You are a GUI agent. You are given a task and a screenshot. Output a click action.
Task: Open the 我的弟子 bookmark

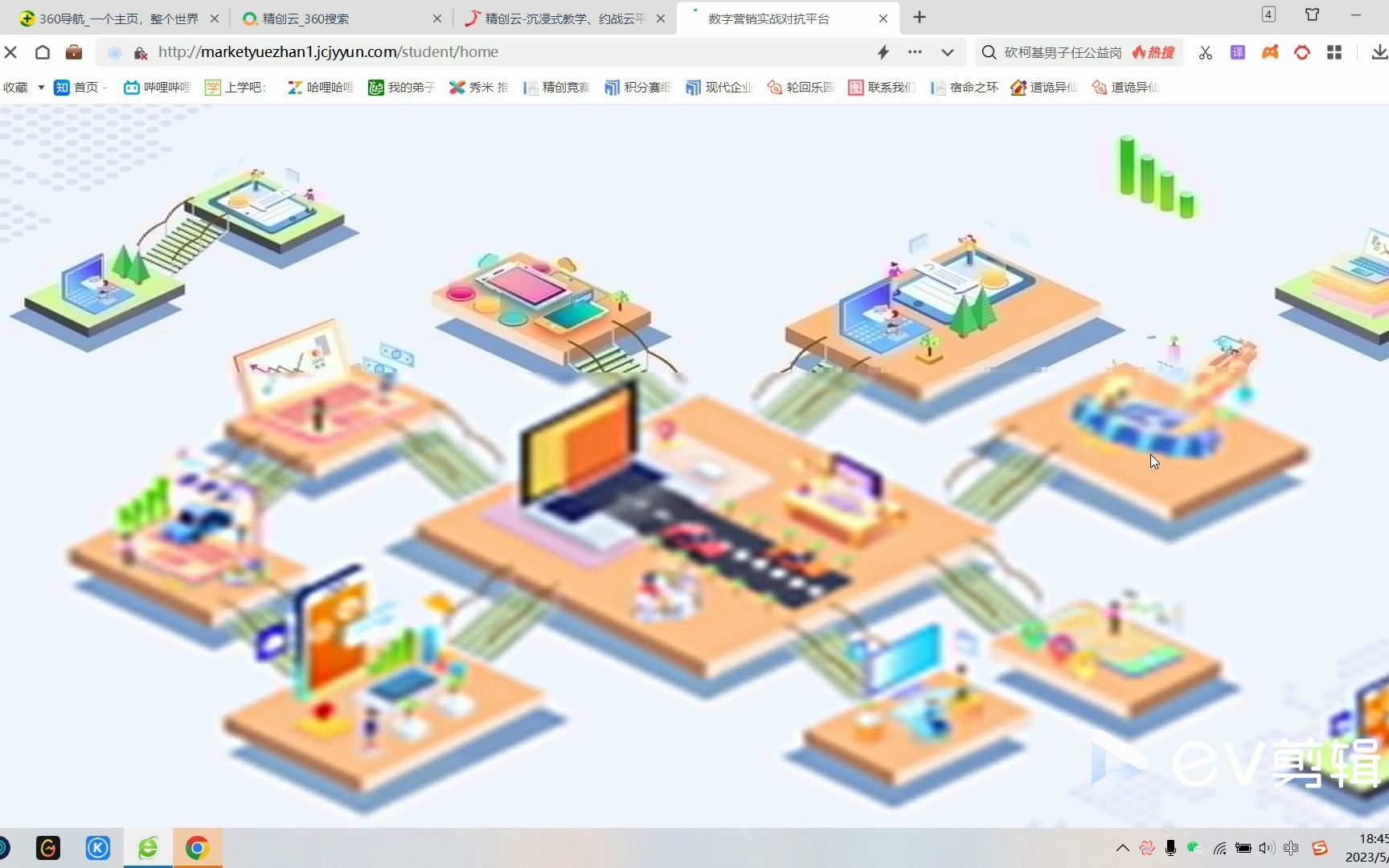(401, 87)
